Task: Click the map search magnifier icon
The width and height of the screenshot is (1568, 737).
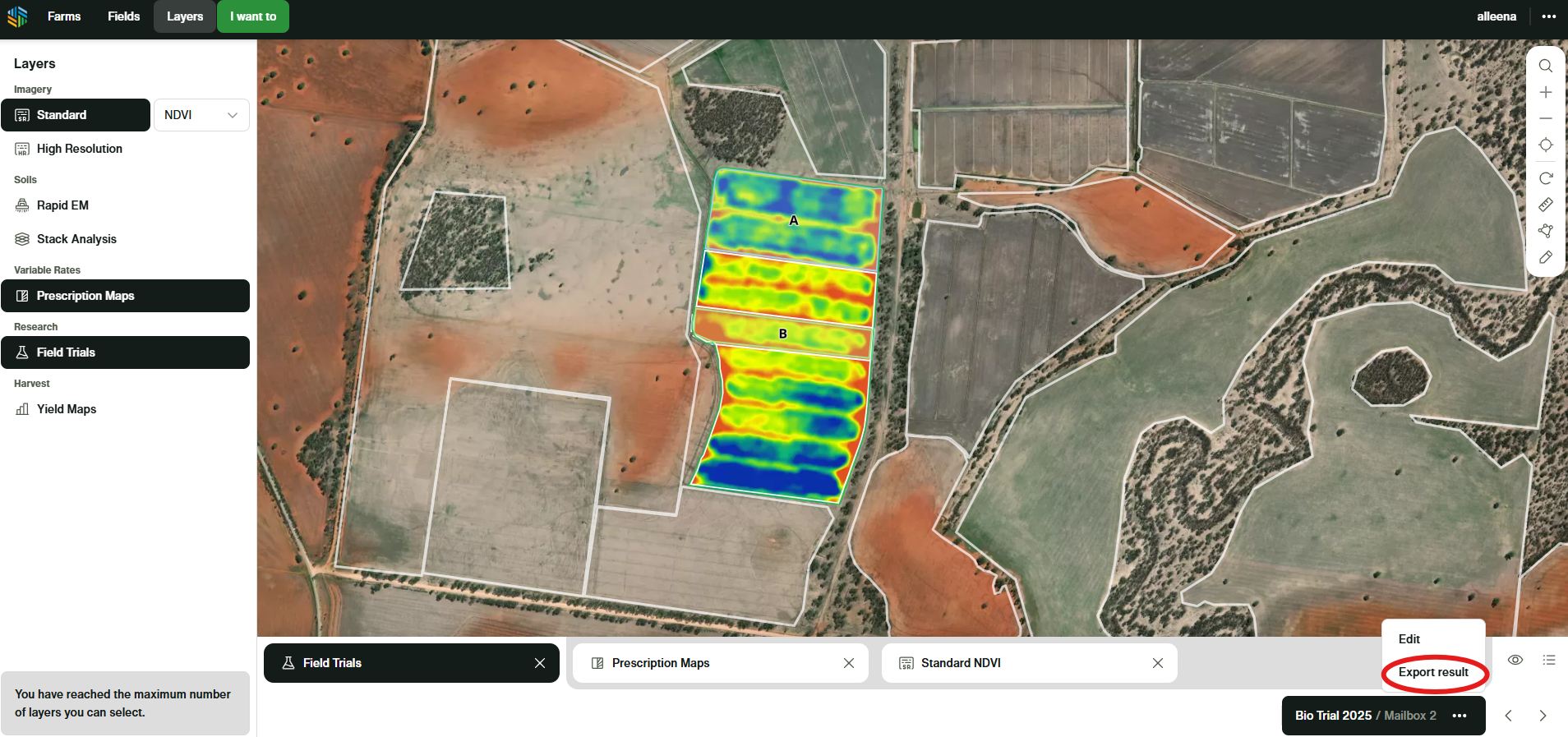Action: pyautogui.click(x=1545, y=66)
